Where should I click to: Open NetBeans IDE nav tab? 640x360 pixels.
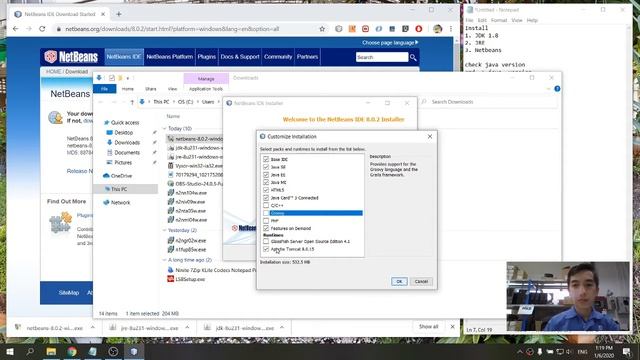click(x=123, y=57)
